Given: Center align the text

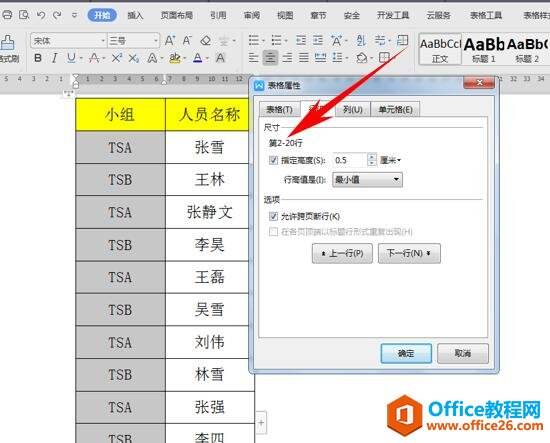Looking at the screenshot, I should [x=270, y=58].
